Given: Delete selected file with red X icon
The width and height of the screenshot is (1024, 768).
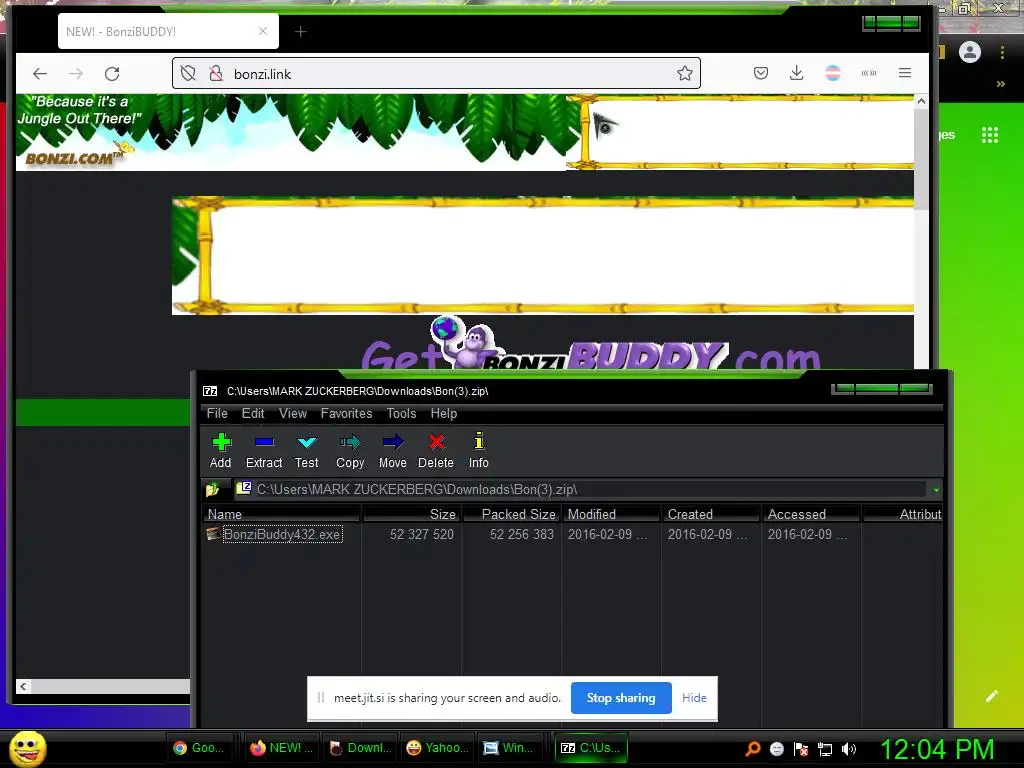Looking at the screenshot, I should click(x=436, y=451).
